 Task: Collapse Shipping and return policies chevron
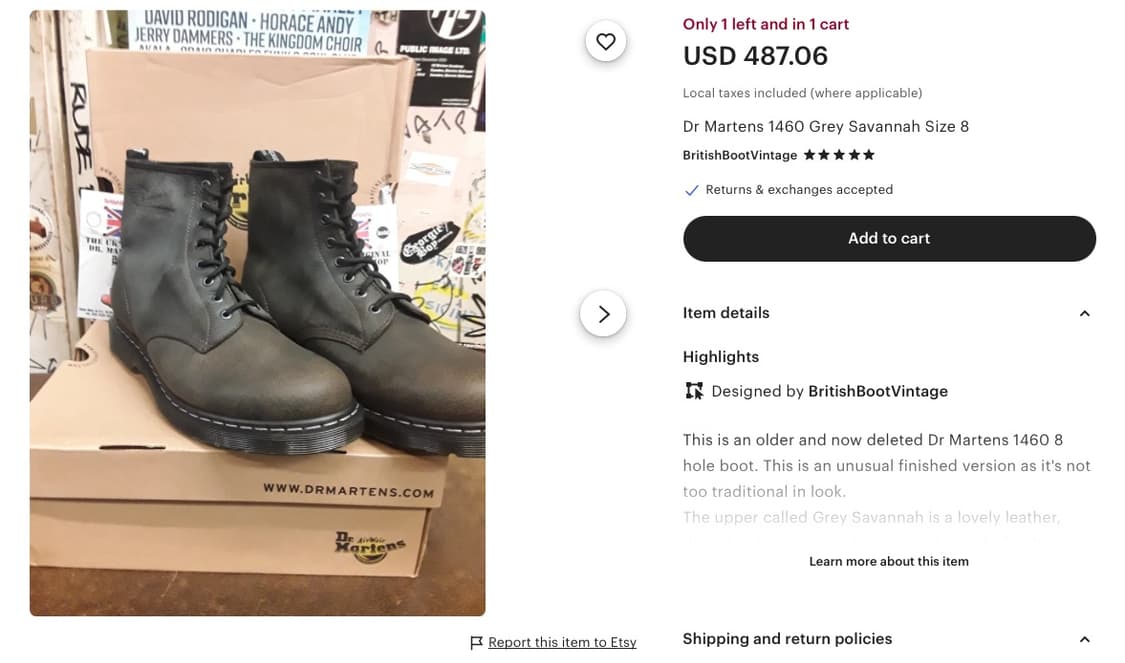(1085, 639)
